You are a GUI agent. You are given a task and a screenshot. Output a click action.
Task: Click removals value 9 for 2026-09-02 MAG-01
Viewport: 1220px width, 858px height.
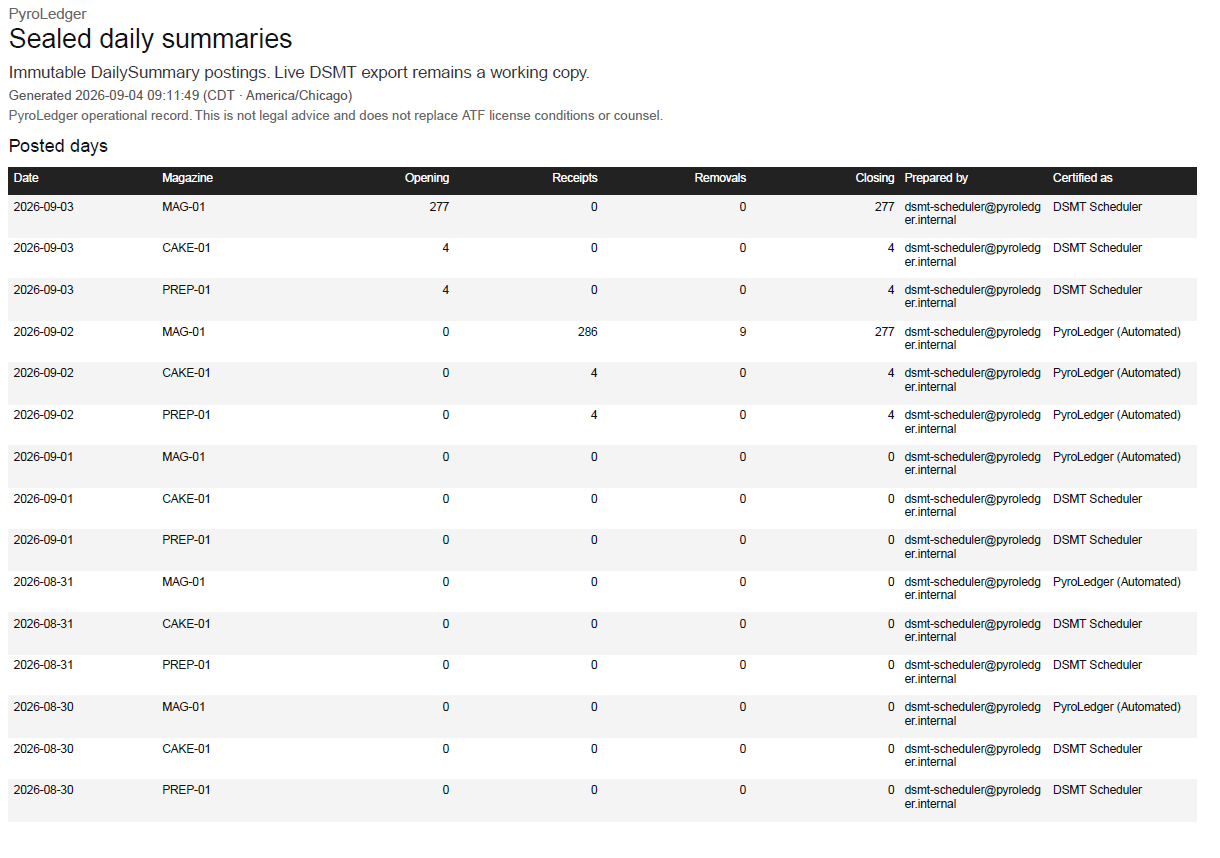click(742, 332)
